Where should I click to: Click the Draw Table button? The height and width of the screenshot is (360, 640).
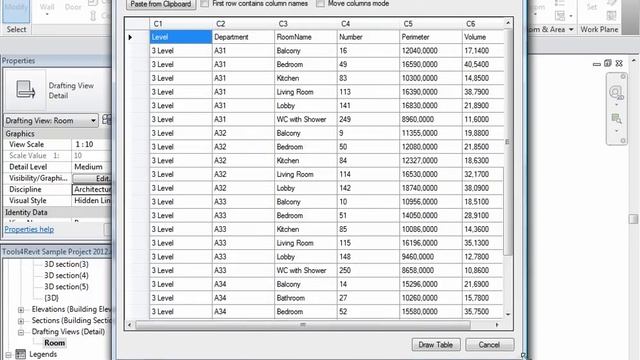point(436,344)
